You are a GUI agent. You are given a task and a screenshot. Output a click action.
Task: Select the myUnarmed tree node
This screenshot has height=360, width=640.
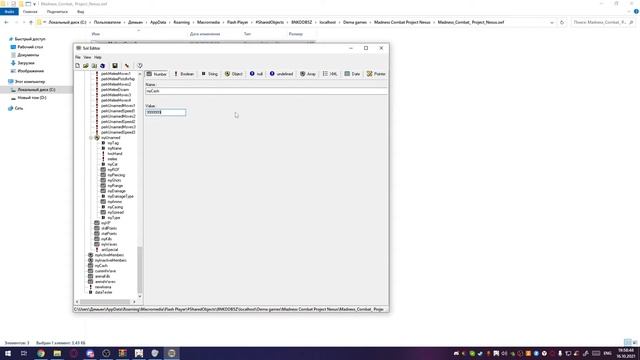(x=110, y=138)
